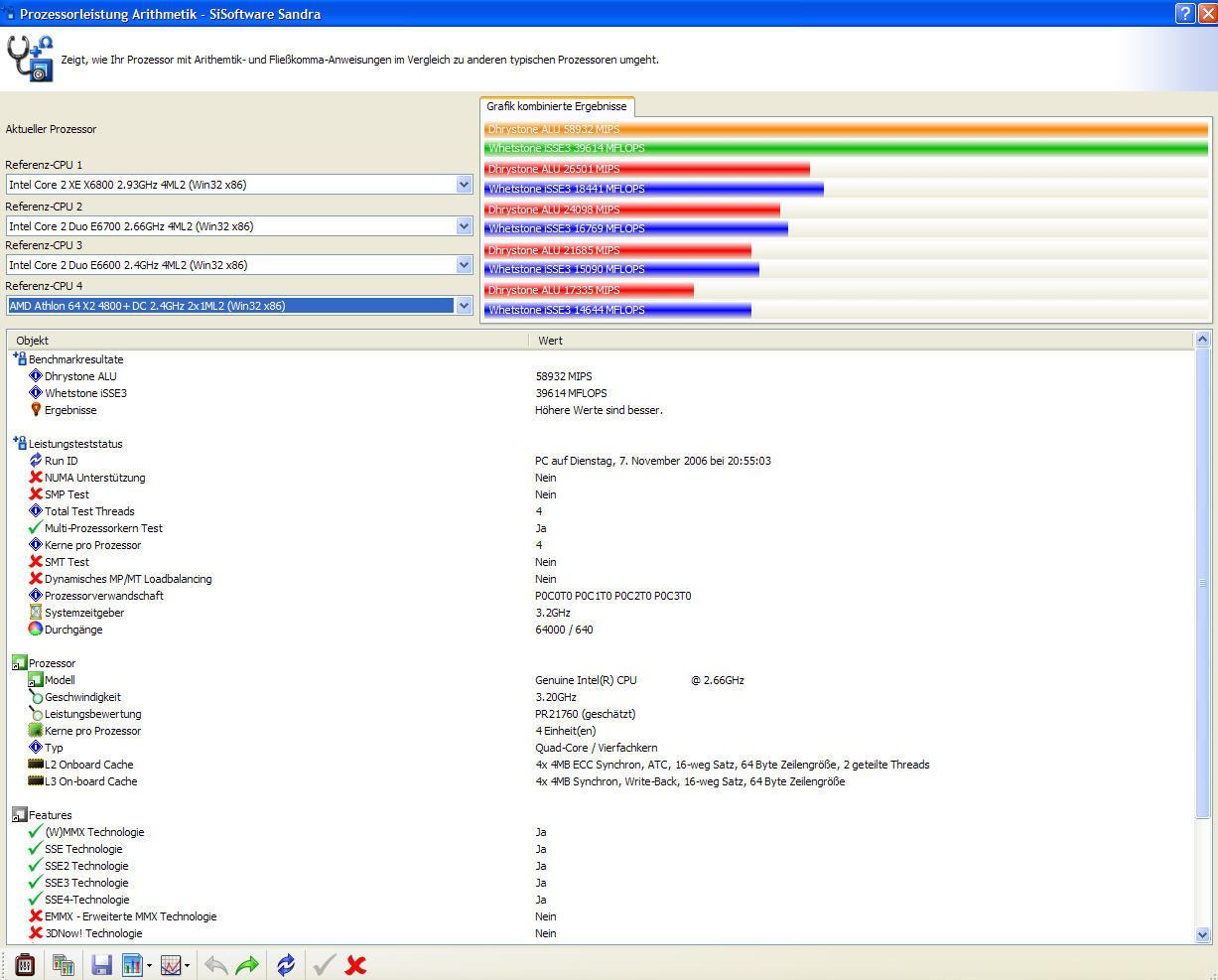The width and height of the screenshot is (1218, 980).
Task: Click the chip icon beside L3 On-board Cache
Action: (36, 781)
